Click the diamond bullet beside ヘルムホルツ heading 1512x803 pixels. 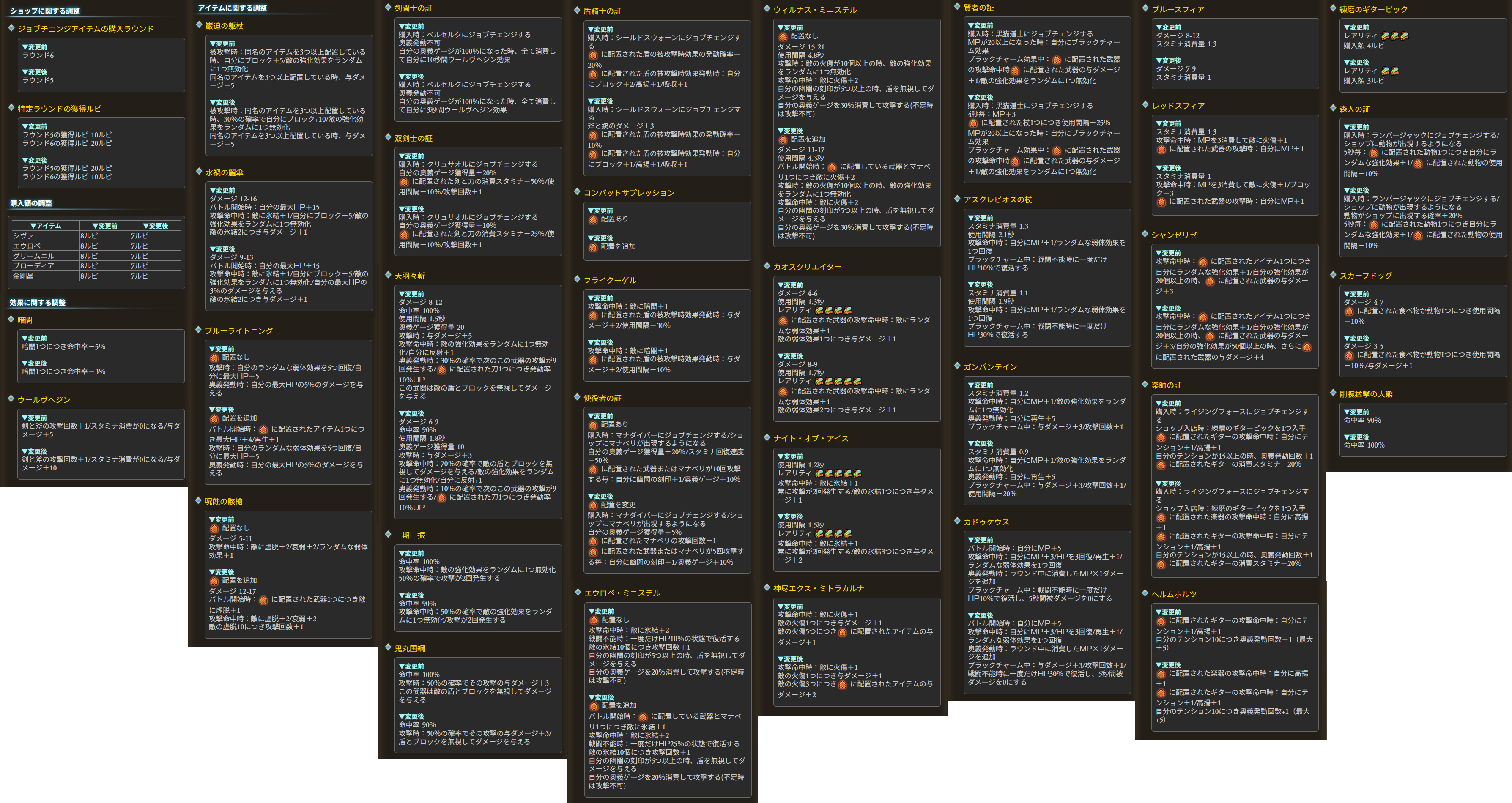pos(1145,593)
